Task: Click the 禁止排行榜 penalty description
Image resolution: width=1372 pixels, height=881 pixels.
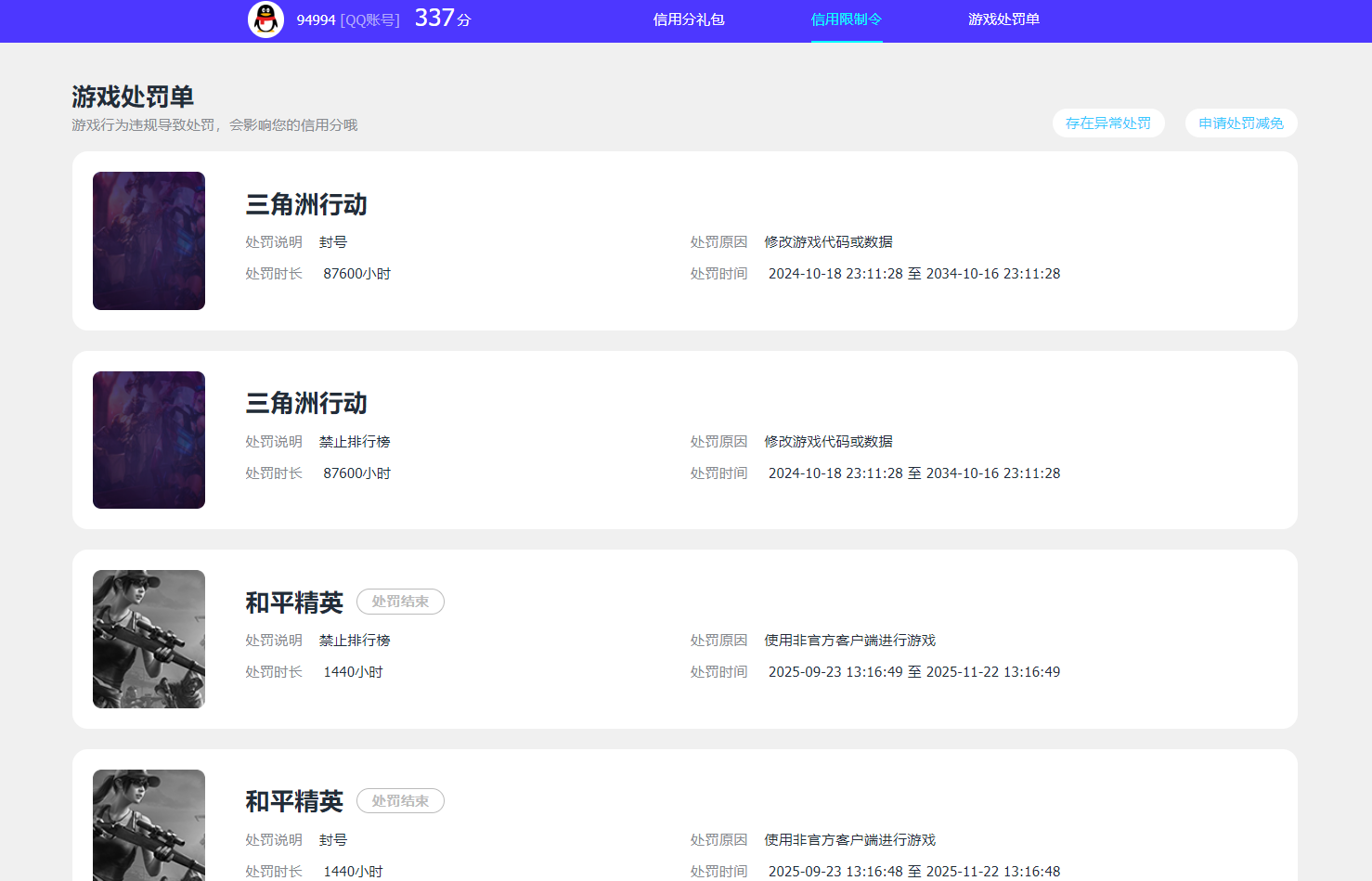Action: coord(355,441)
